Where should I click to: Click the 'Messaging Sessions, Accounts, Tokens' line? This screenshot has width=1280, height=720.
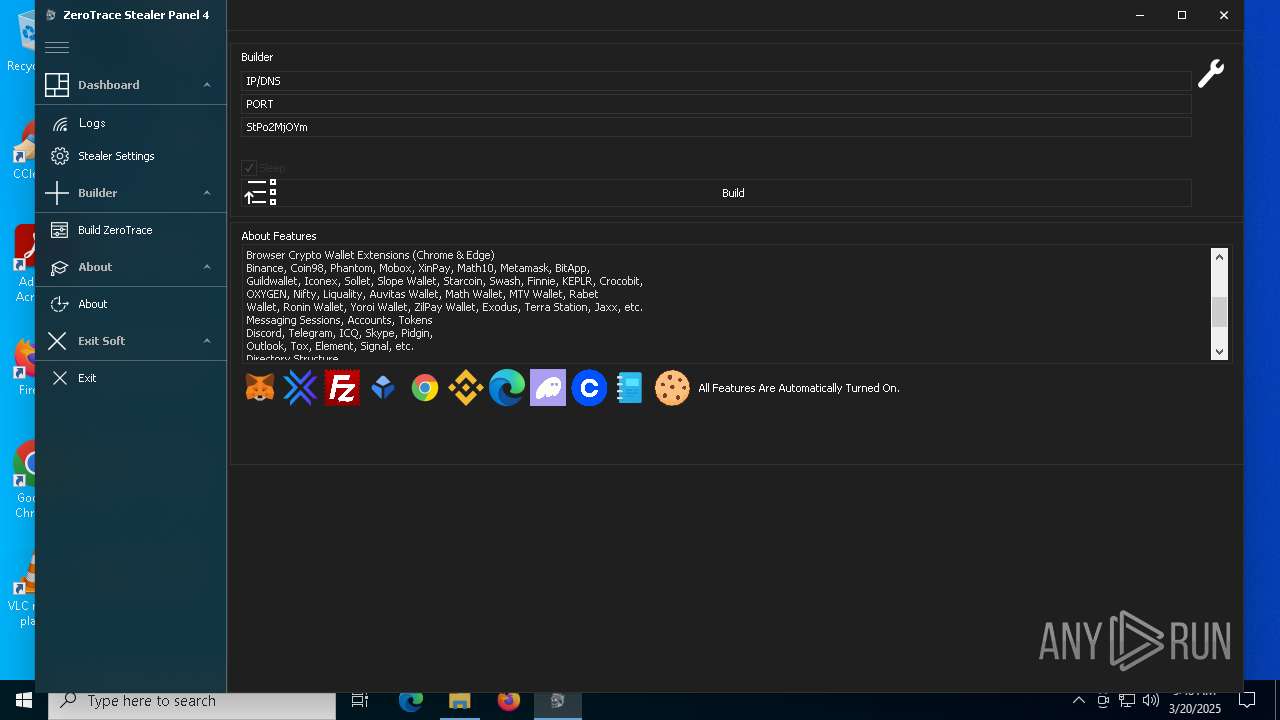pyautogui.click(x=339, y=320)
